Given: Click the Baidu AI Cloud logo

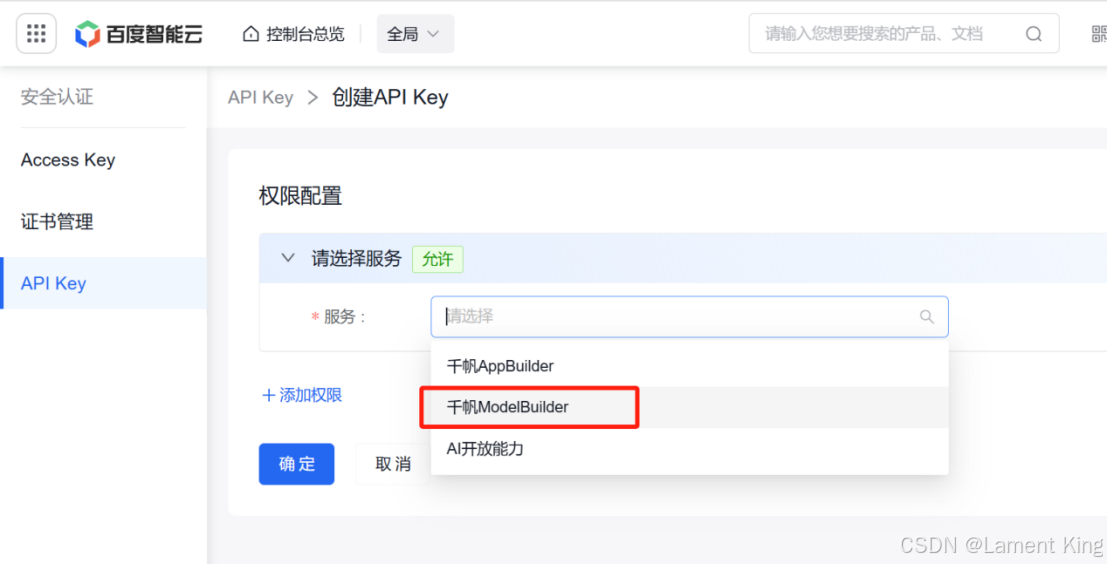Looking at the screenshot, I should pyautogui.click(x=139, y=34).
